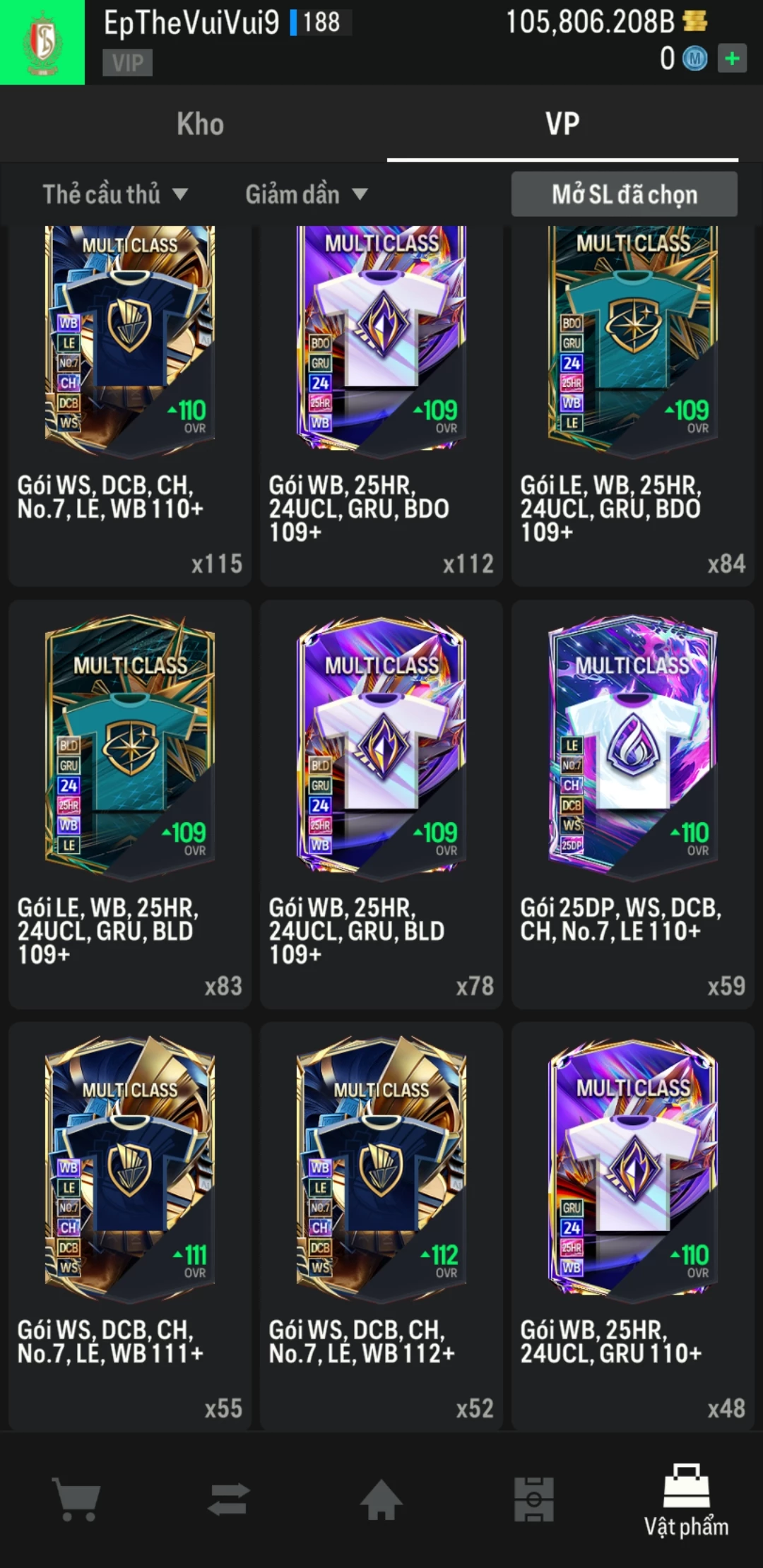
Task: Tap the blue M currency icon
Action: [x=694, y=59]
